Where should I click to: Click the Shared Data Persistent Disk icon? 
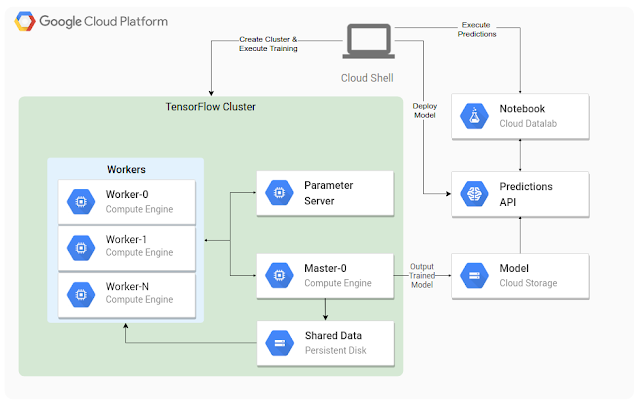pyautogui.click(x=279, y=343)
